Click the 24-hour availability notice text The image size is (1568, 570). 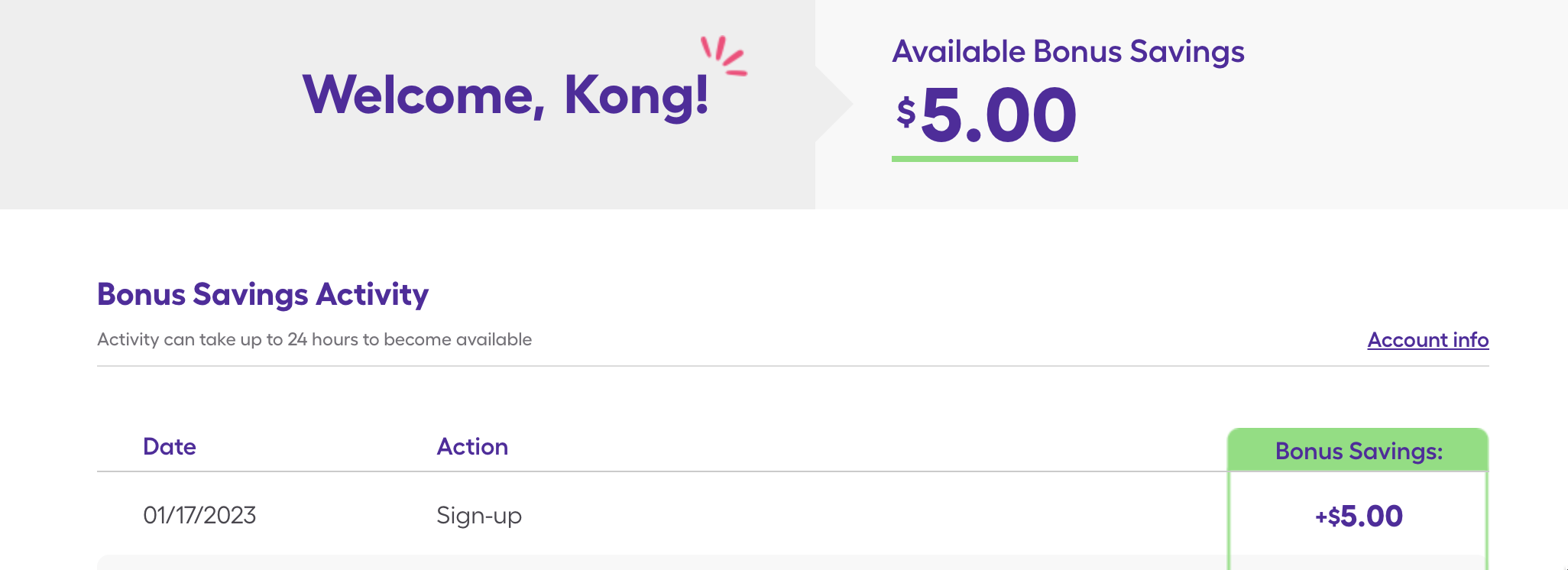(314, 339)
